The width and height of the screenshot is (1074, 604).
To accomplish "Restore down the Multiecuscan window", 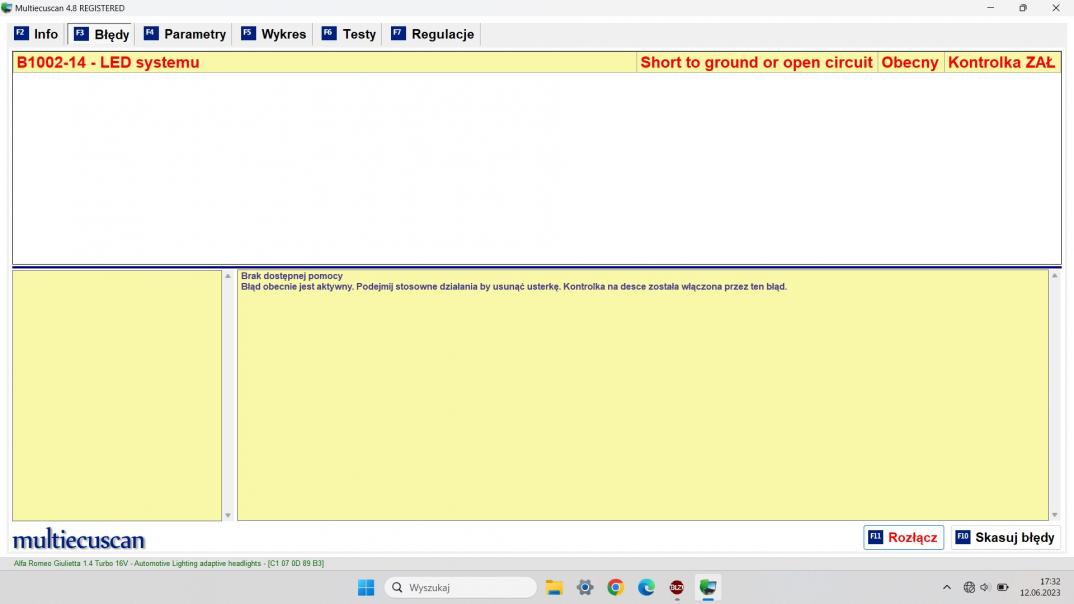I will coord(1023,8).
